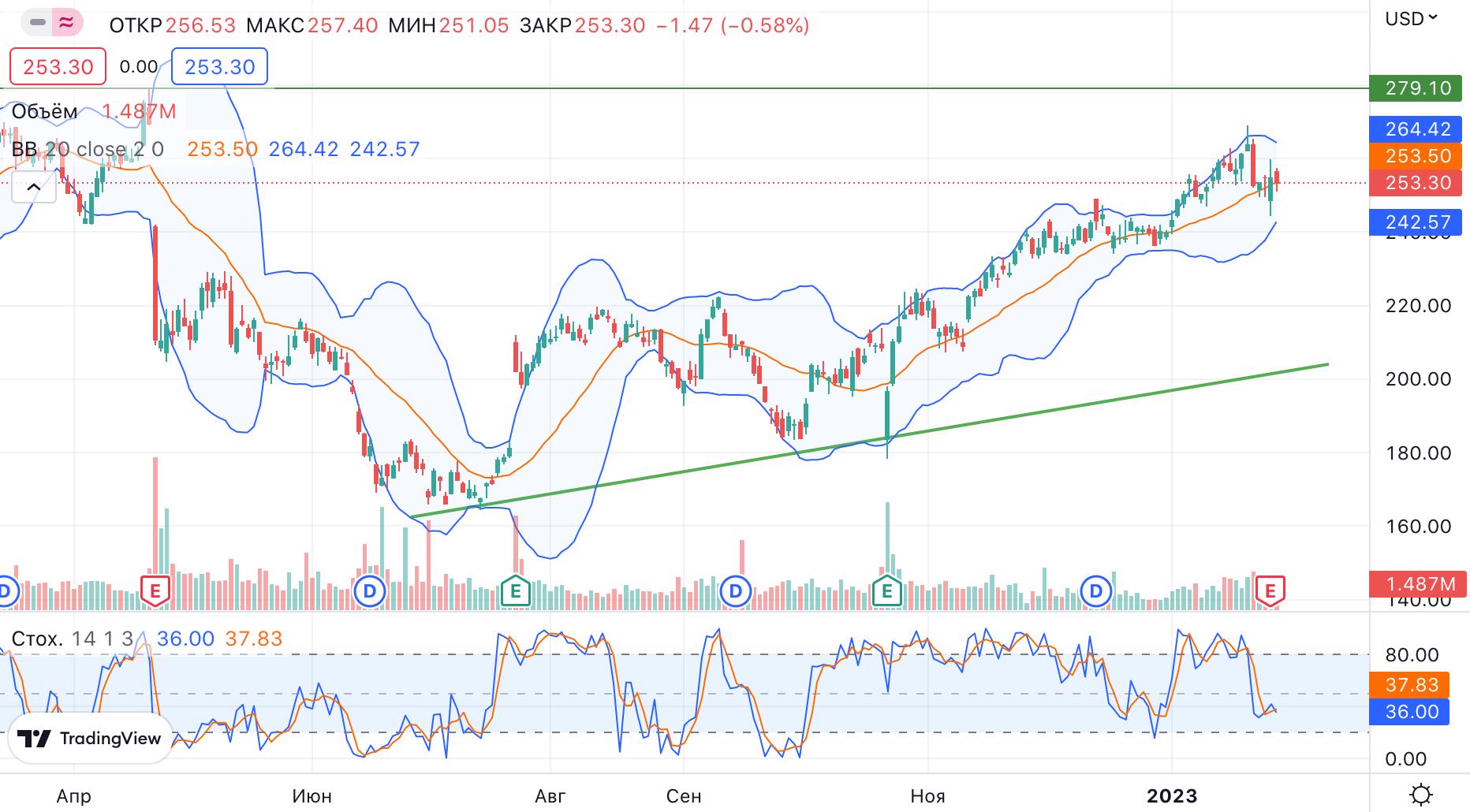This screenshot has width=1470, height=812.
Task: Open the Стох. stochastic indicator legend
Action: click(x=38, y=639)
